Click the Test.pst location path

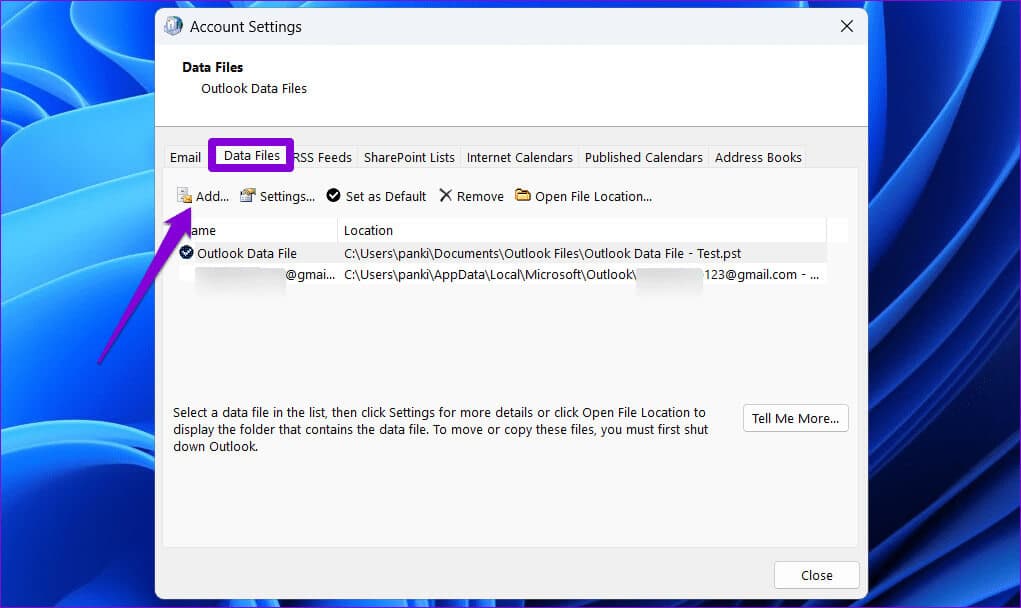click(542, 253)
